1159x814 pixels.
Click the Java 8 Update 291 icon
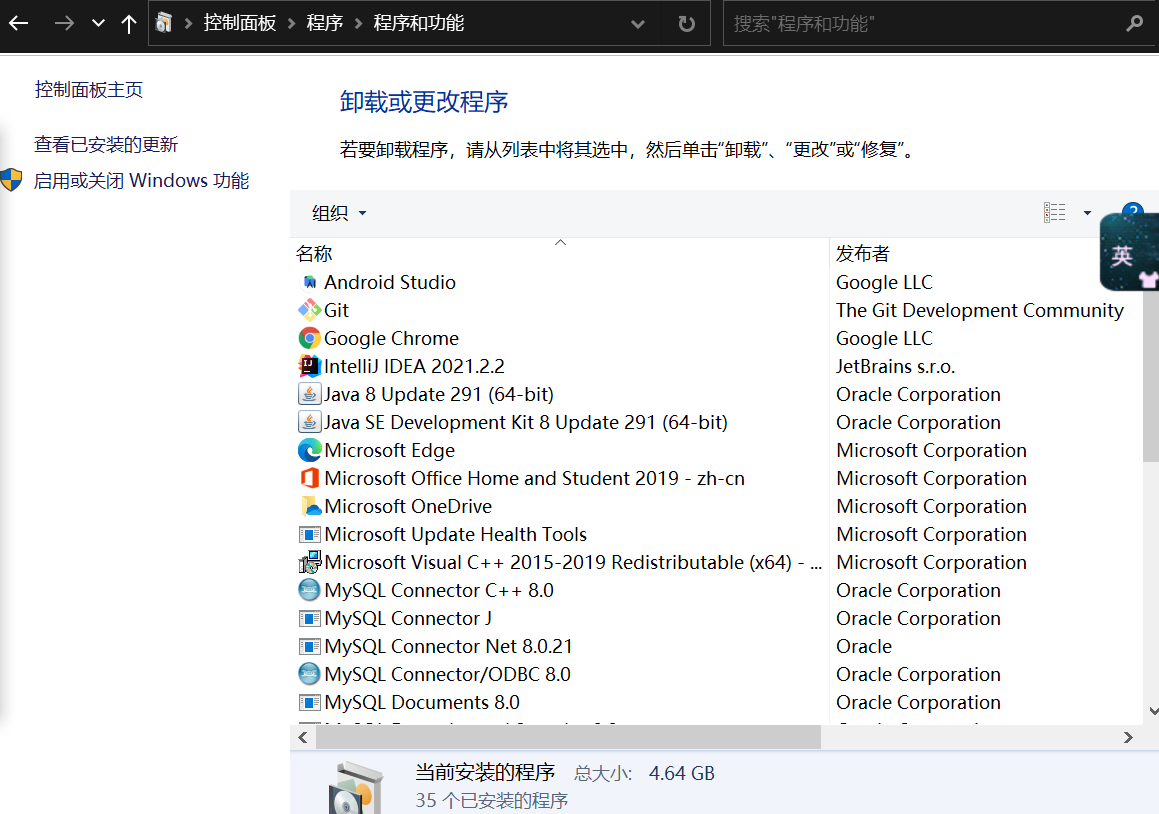(x=310, y=394)
